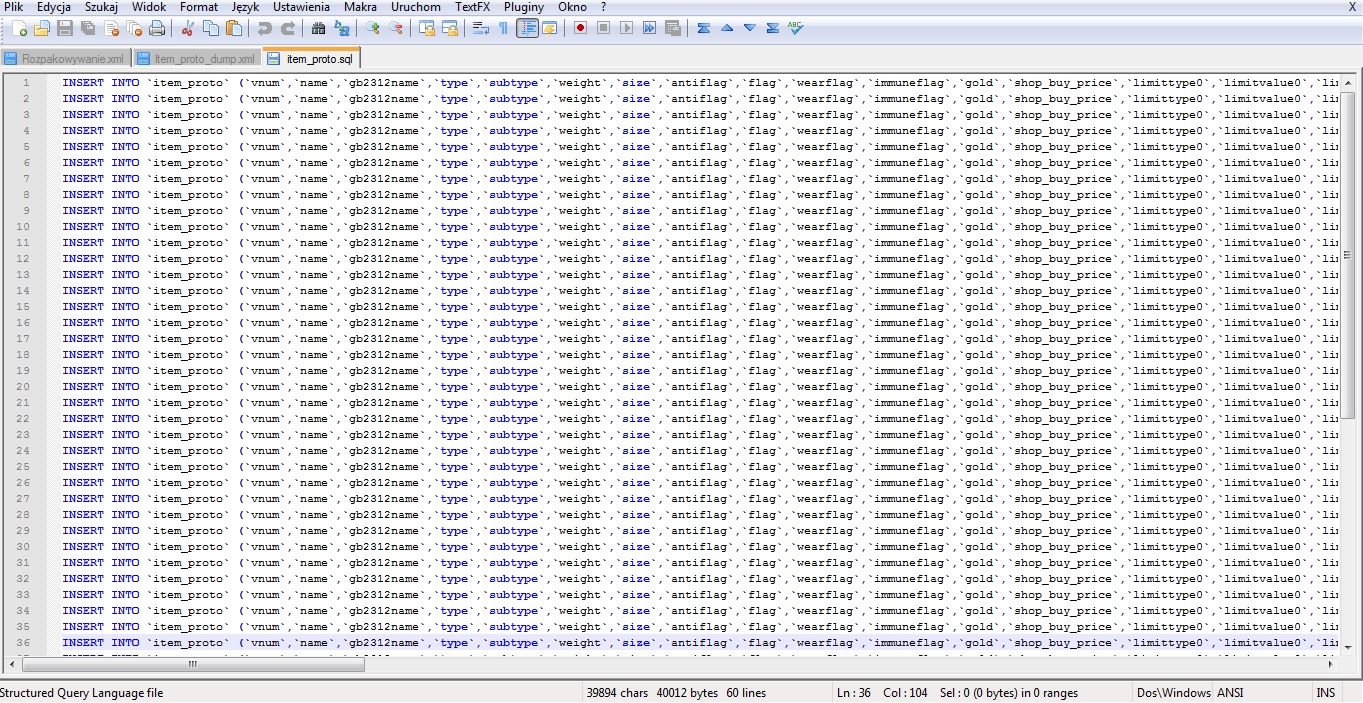
Task: Click the horizontal scrollbar thumb
Action: click(x=192, y=663)
